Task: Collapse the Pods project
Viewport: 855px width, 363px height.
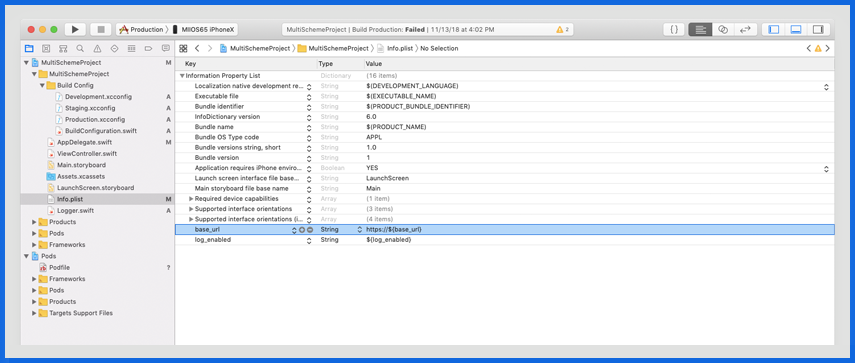Action: coord(26,256)
